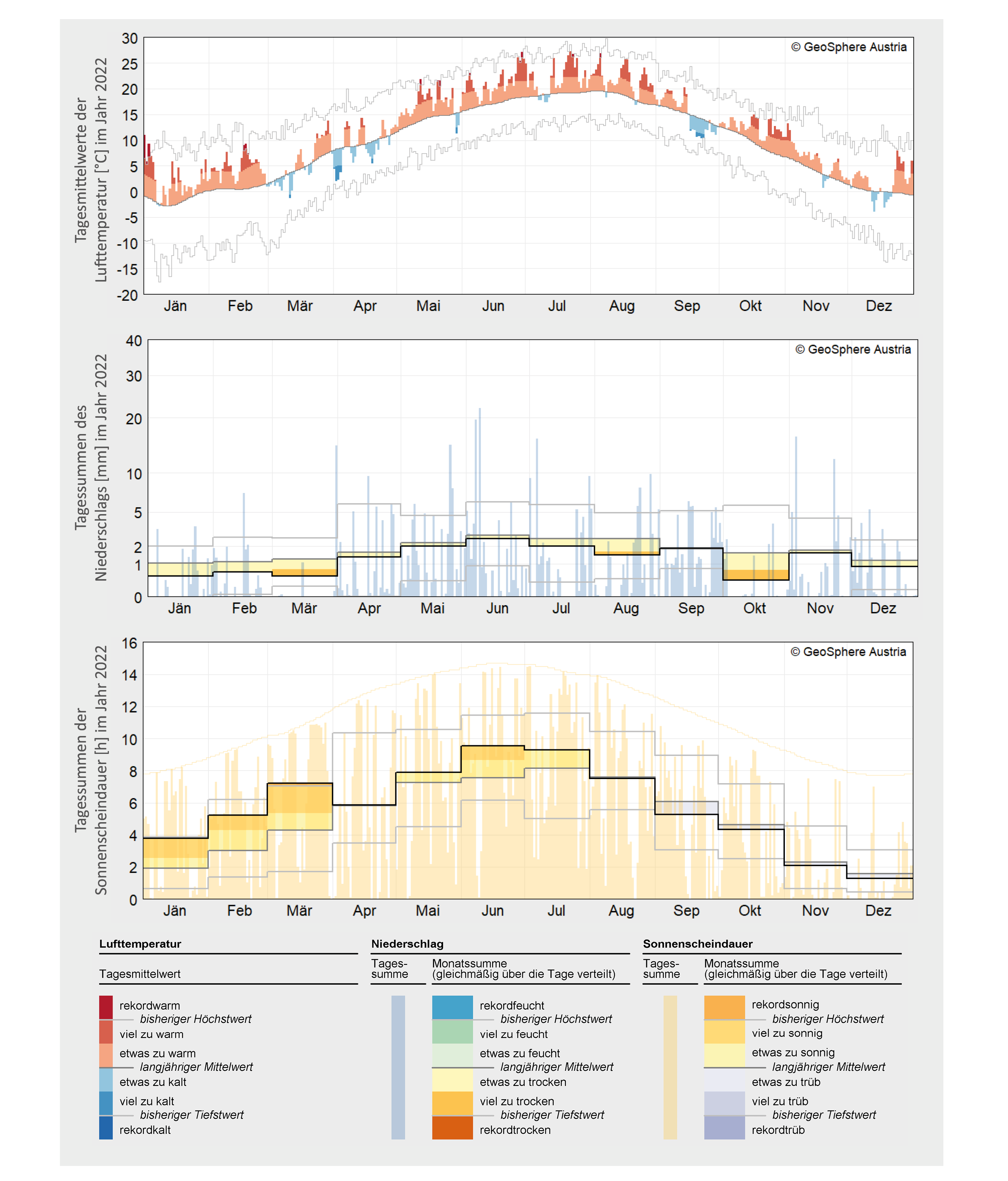Screen dimensions: 1008x1181
Task: Click the Lufttemperatur legend heading
Action: click(140, 944)
